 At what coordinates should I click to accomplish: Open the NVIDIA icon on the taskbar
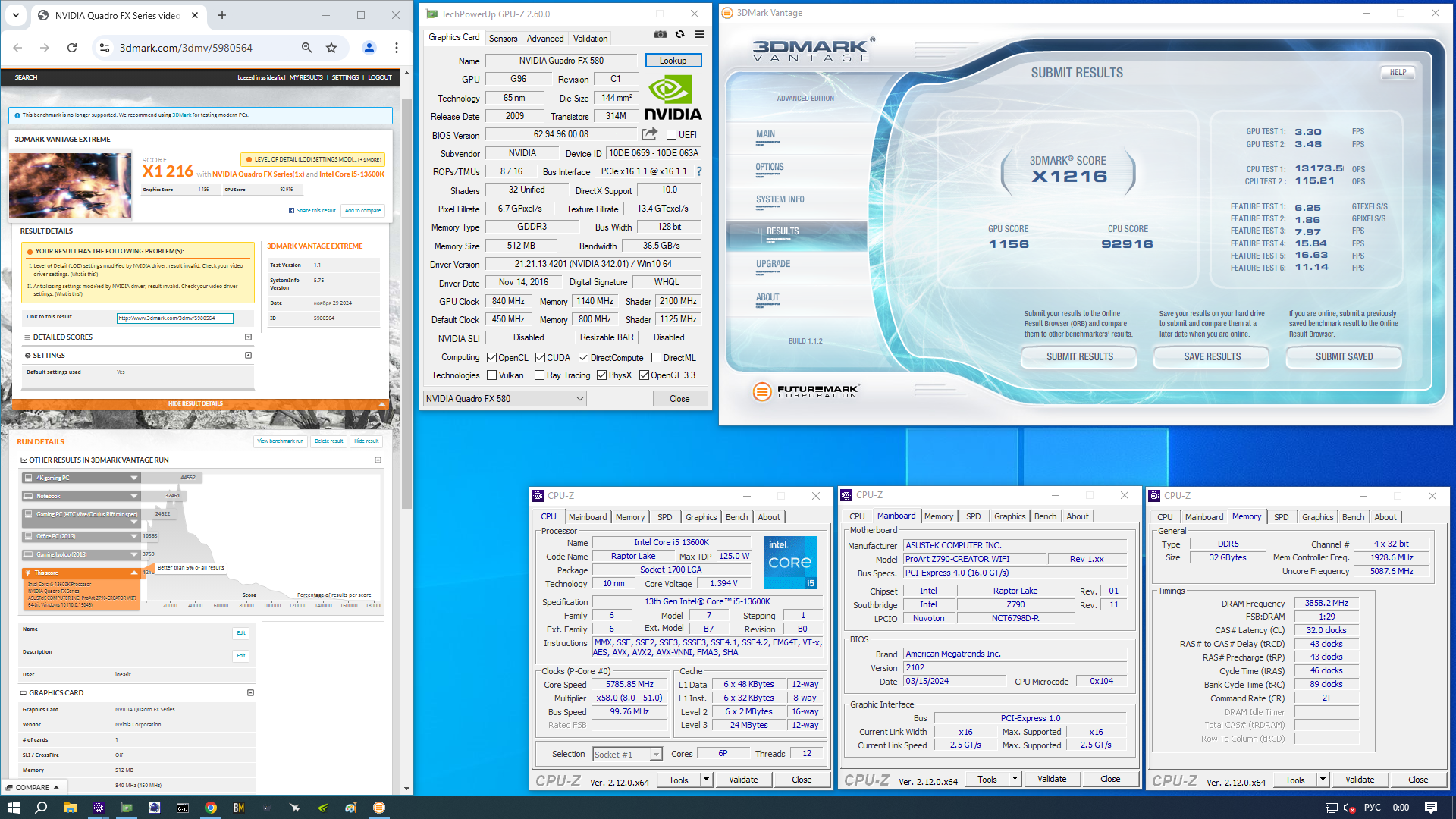323,808
